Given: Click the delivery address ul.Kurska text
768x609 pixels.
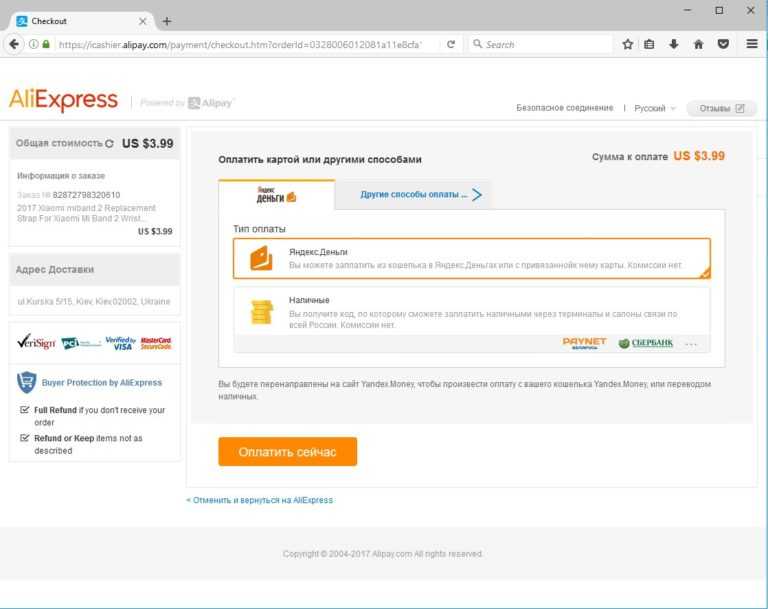Looking at the screenshot, I should coord(94,301).
